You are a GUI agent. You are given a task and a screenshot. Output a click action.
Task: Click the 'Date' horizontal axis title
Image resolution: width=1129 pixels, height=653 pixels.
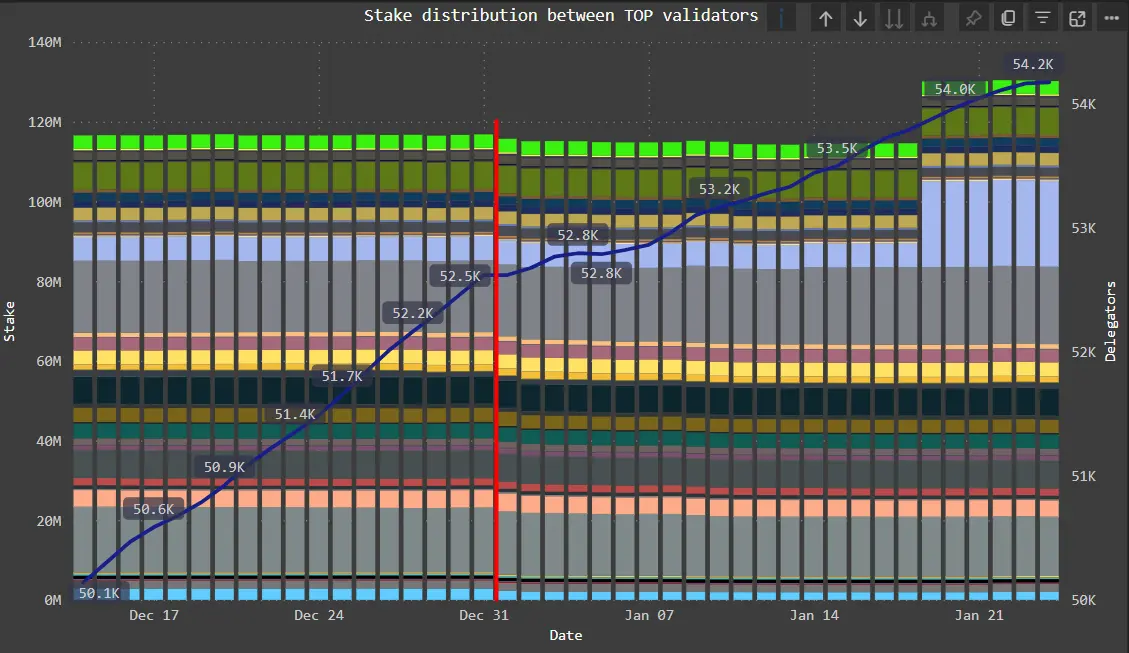[566, 636]
